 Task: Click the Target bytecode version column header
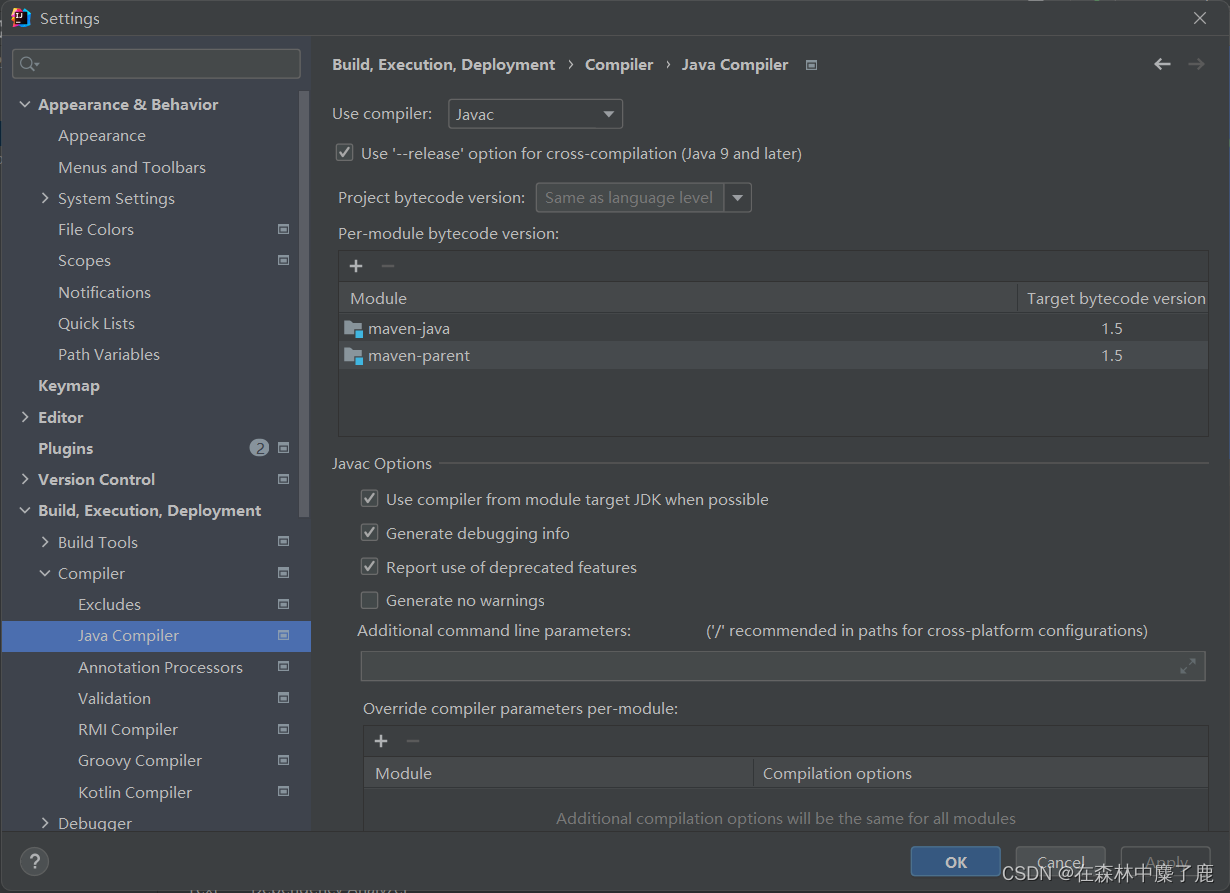(x=1113, y=298)
